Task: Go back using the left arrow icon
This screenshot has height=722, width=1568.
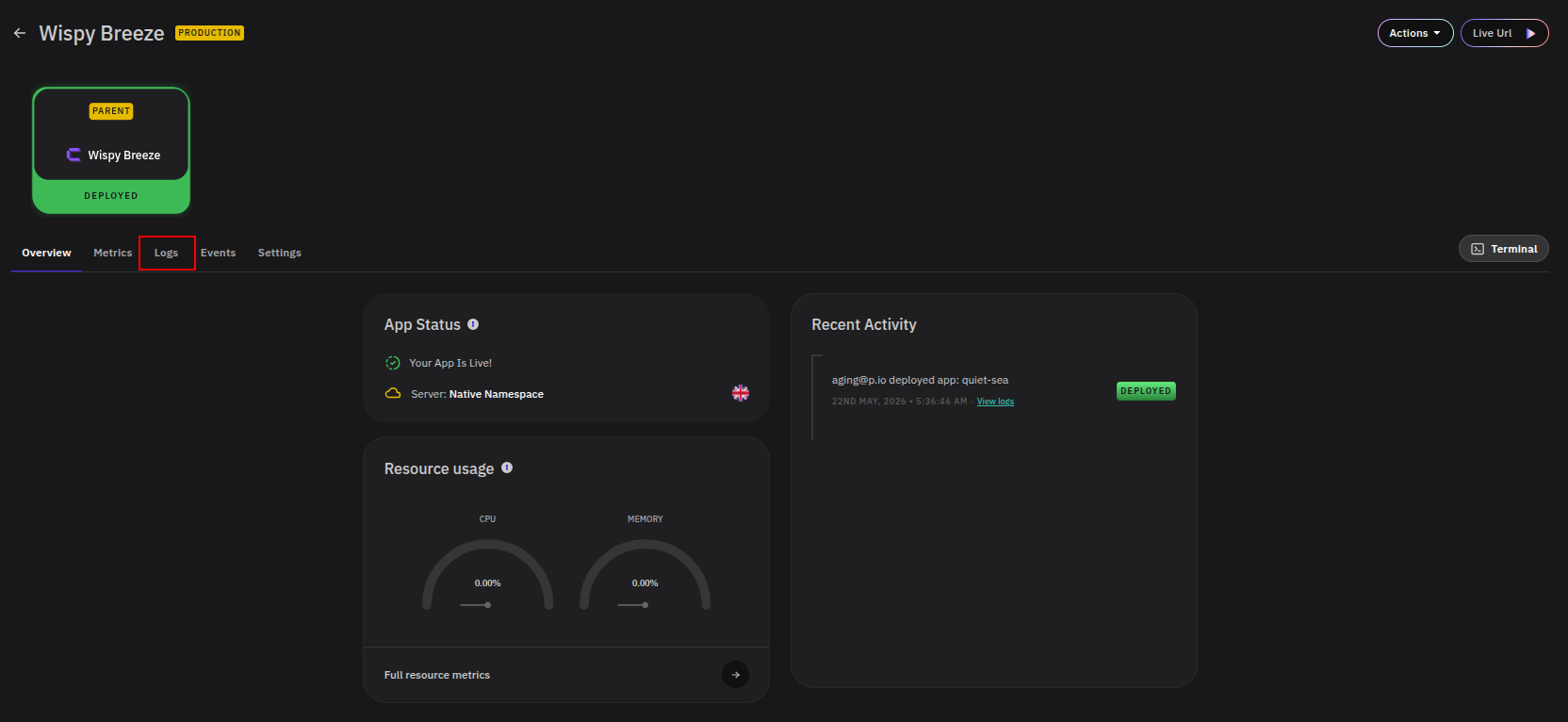Action: [x=20, y=33]
